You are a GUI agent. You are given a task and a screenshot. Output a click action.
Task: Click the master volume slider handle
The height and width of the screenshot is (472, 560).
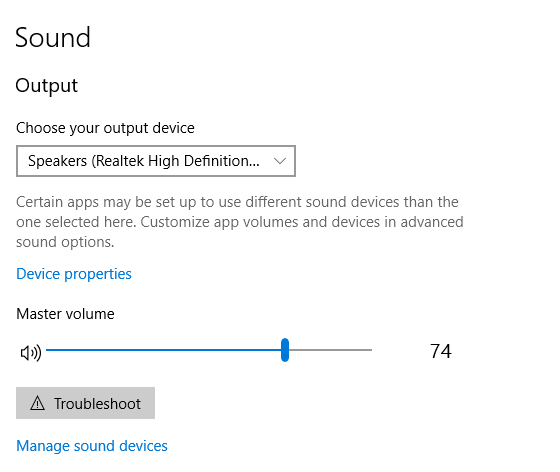point(285,350)
